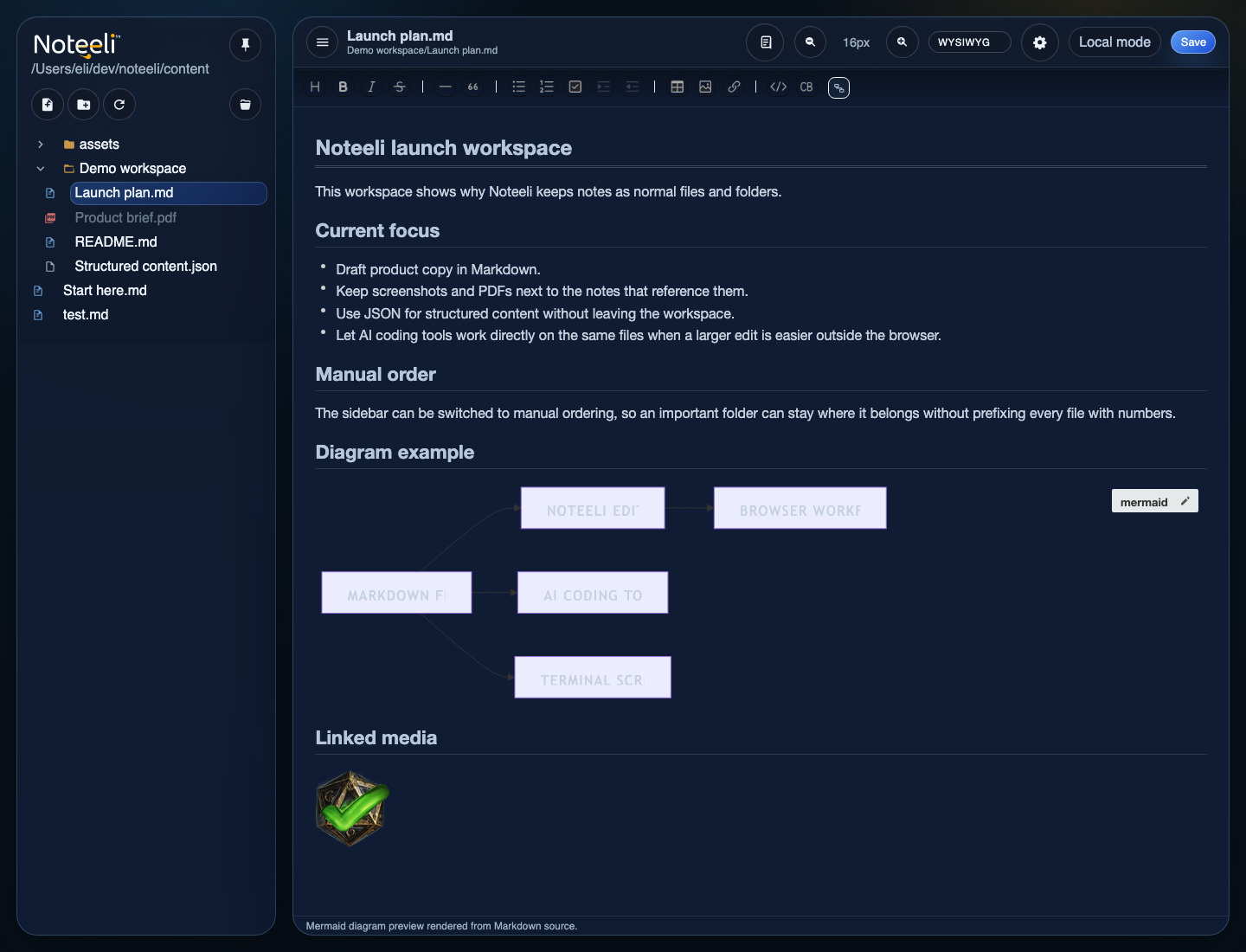Toggle bold formatting

(344, 87)
